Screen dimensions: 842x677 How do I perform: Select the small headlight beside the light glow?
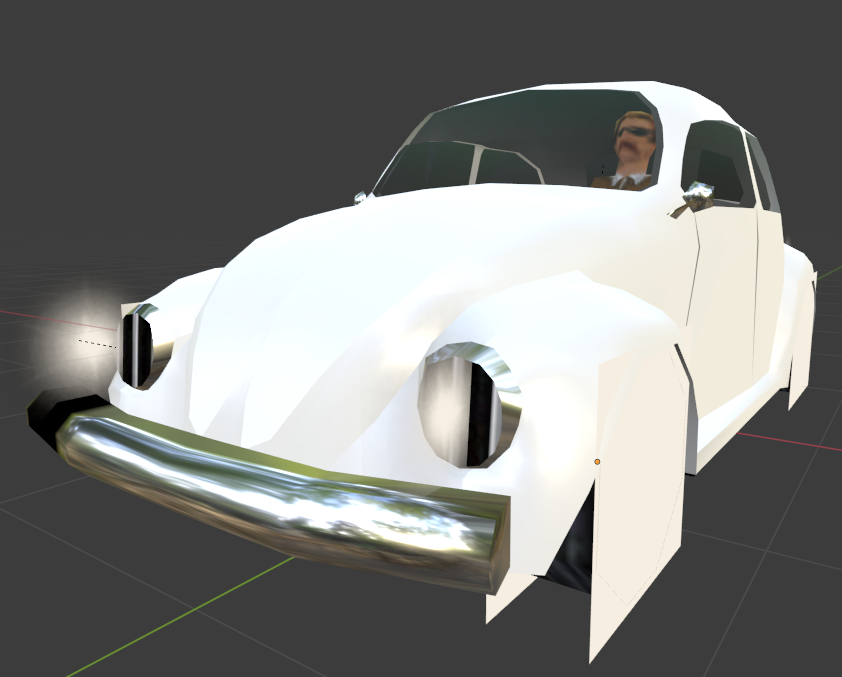click(x=141, y=347)
